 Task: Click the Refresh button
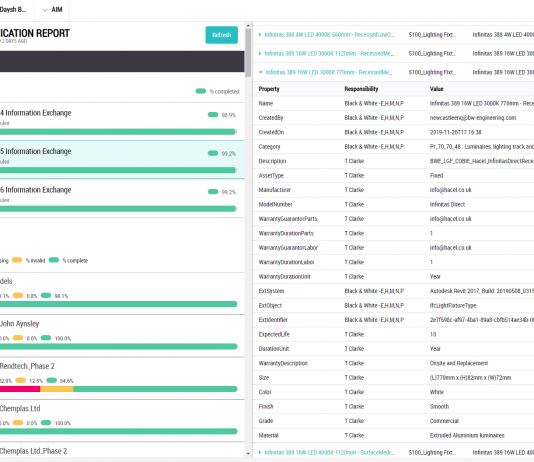[221, 35]
